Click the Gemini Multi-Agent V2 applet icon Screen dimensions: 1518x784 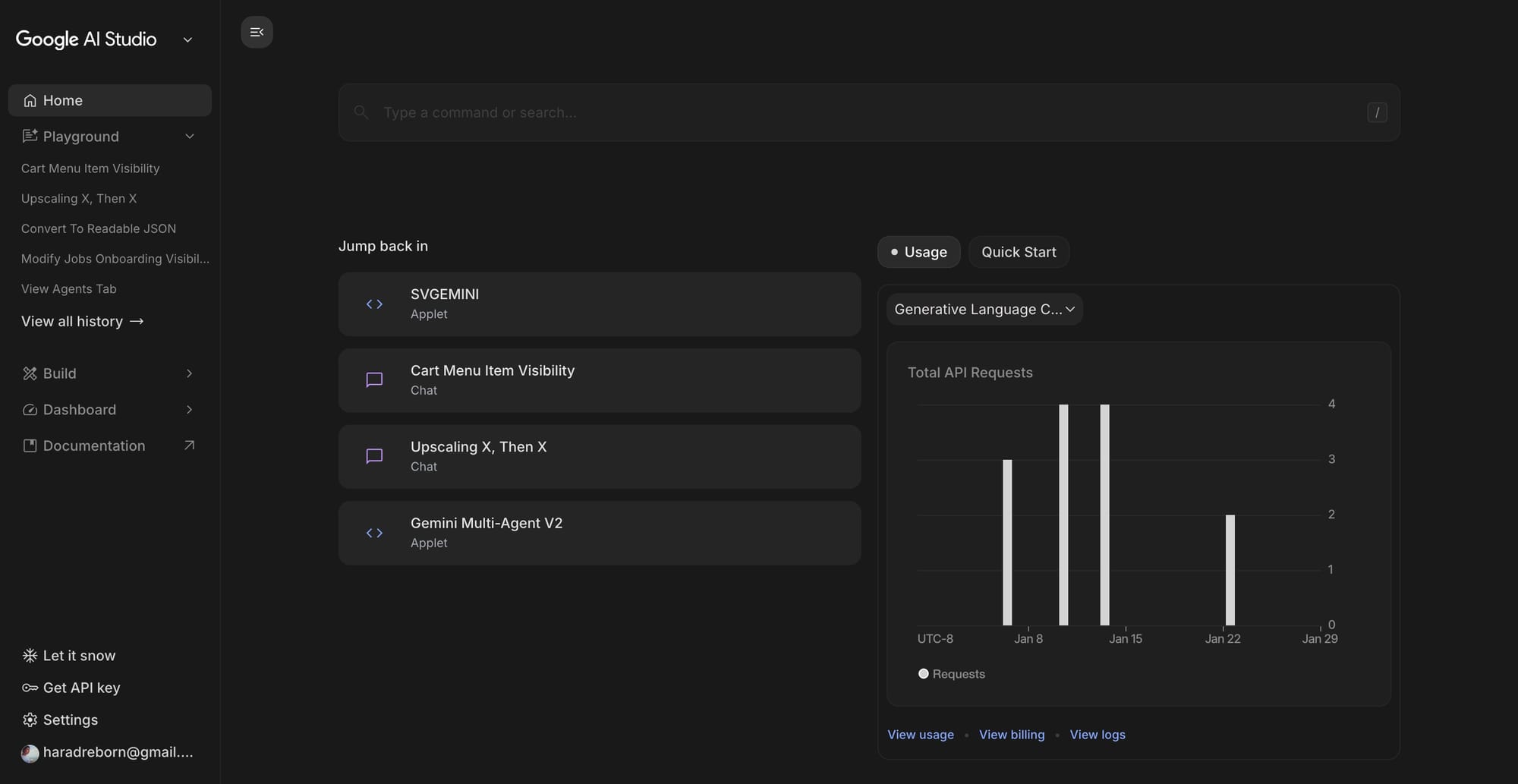click(373, 533)
